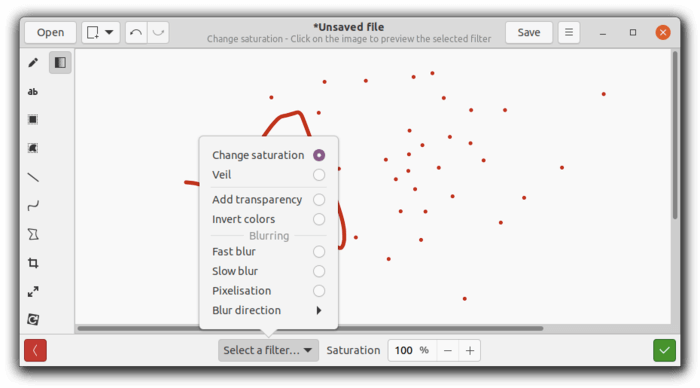700x388 pixels.
Task: Select the Skew tool
Action: click(x=33, y=234)
